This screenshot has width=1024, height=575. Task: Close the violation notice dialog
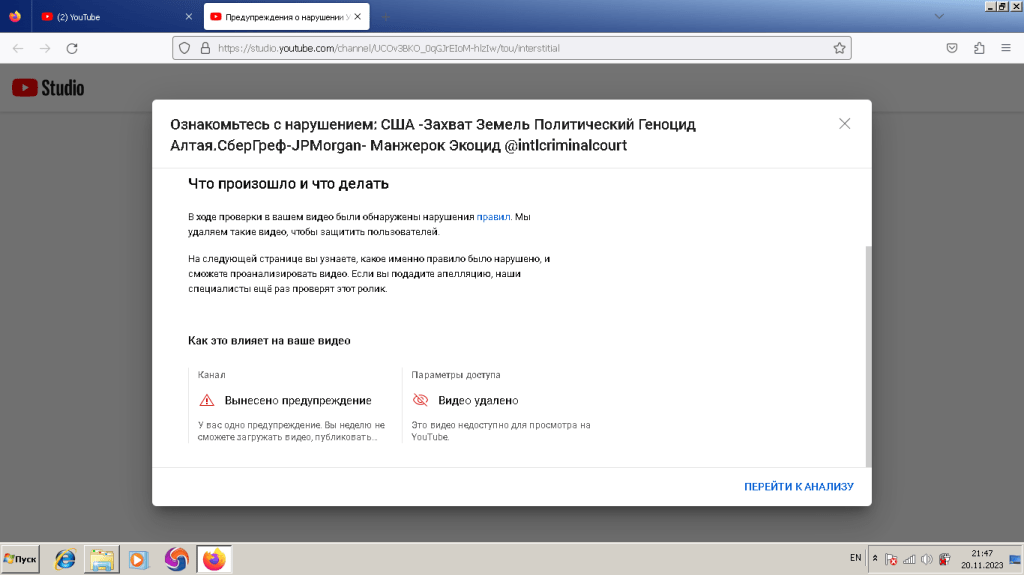point(844,124)
